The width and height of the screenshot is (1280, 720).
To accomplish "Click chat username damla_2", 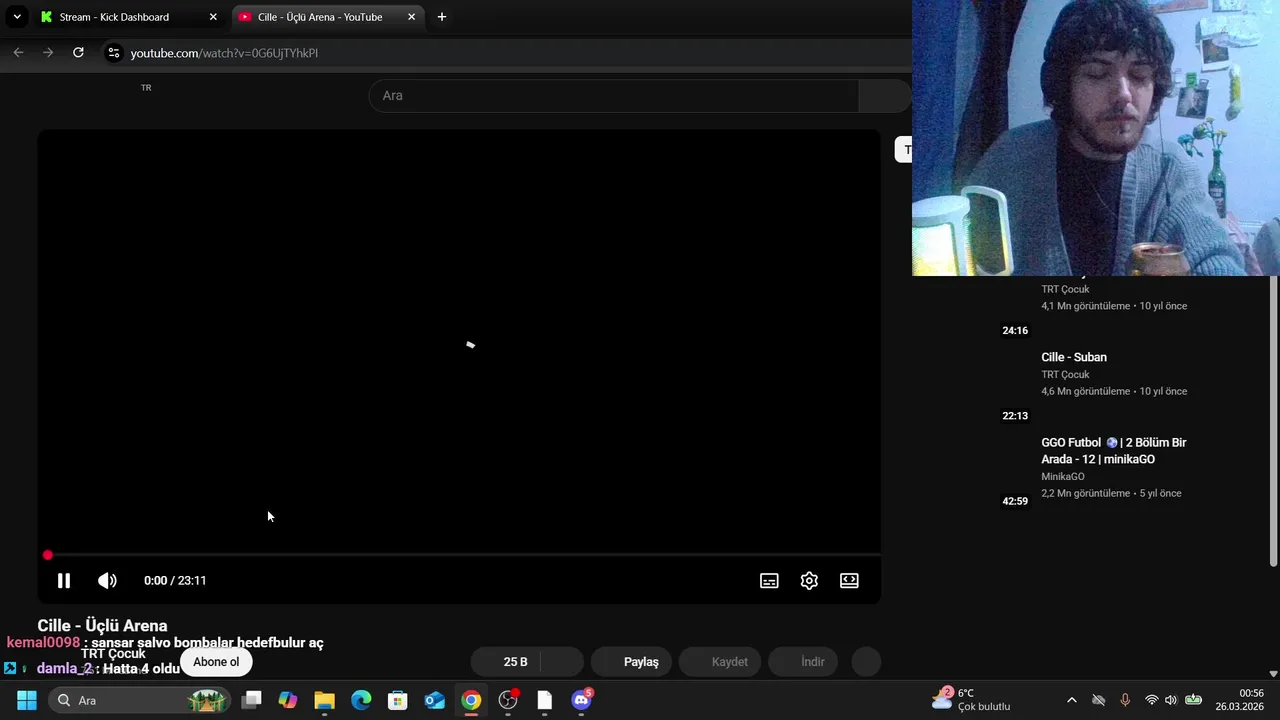I will pos(64,668).
